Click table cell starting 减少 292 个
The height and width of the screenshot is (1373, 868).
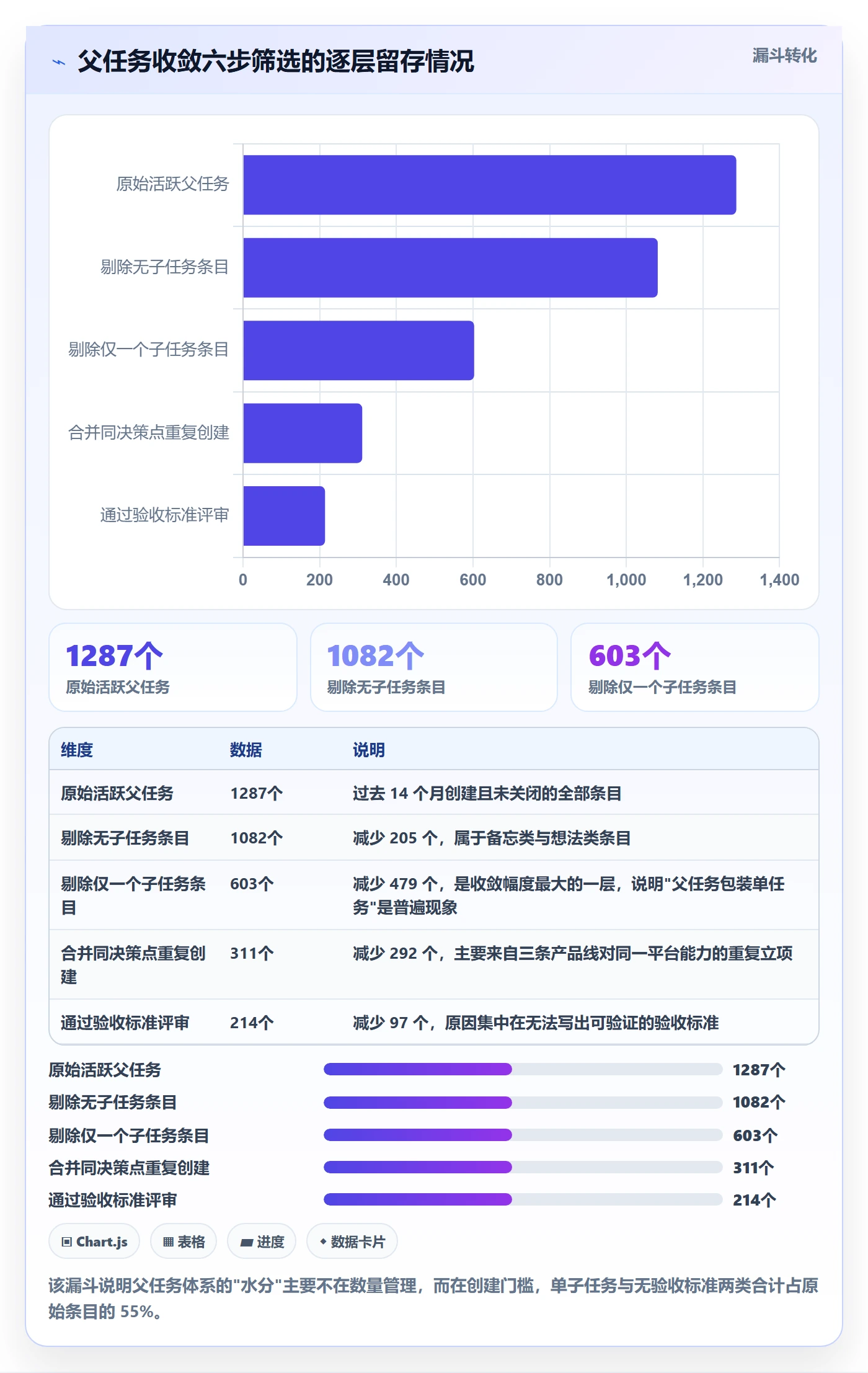(573, 953)
